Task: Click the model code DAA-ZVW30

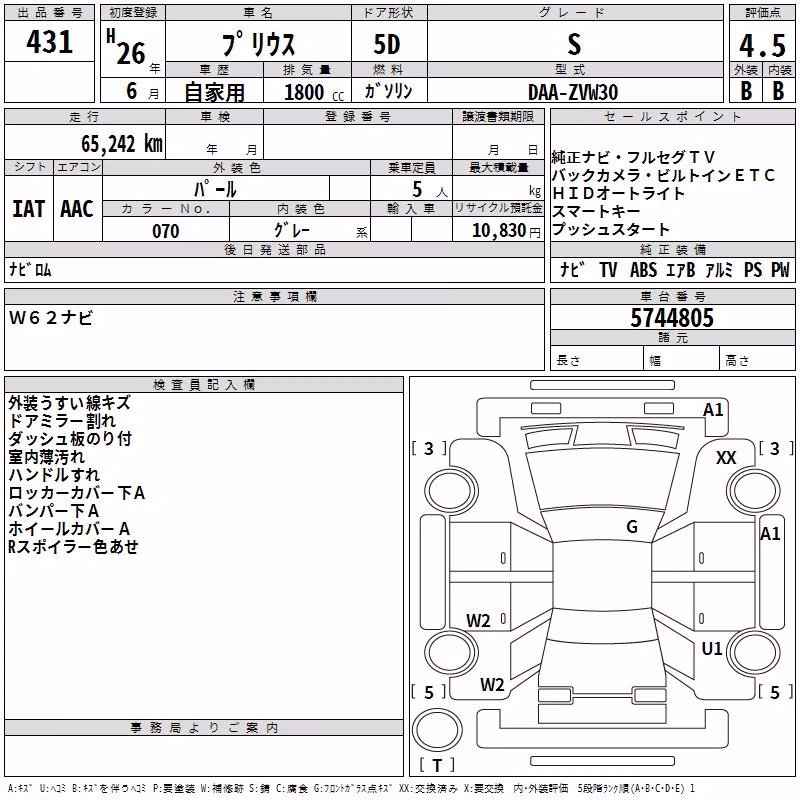Action: click(x=573, y=92)
